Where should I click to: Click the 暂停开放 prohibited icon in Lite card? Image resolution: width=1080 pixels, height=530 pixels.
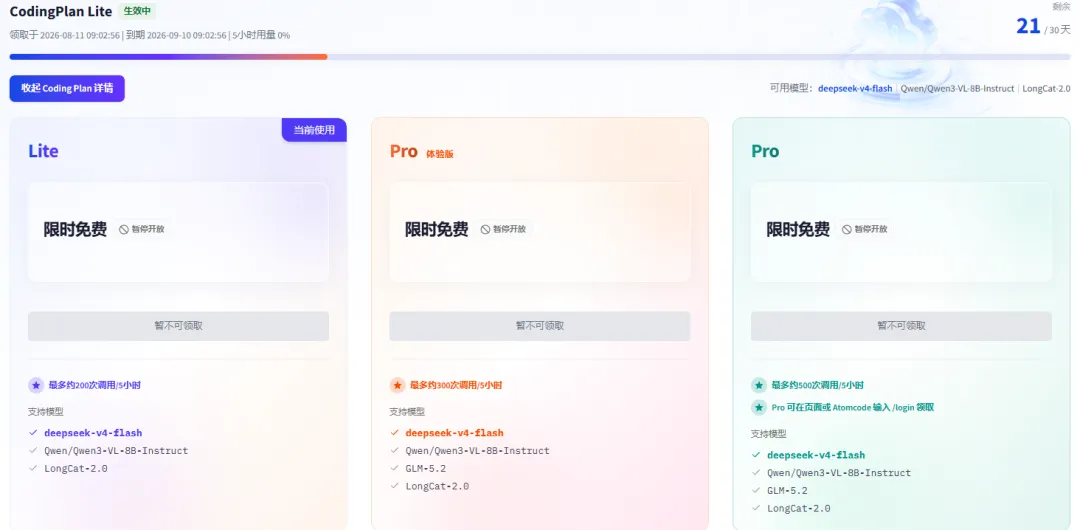coord(124,230)
